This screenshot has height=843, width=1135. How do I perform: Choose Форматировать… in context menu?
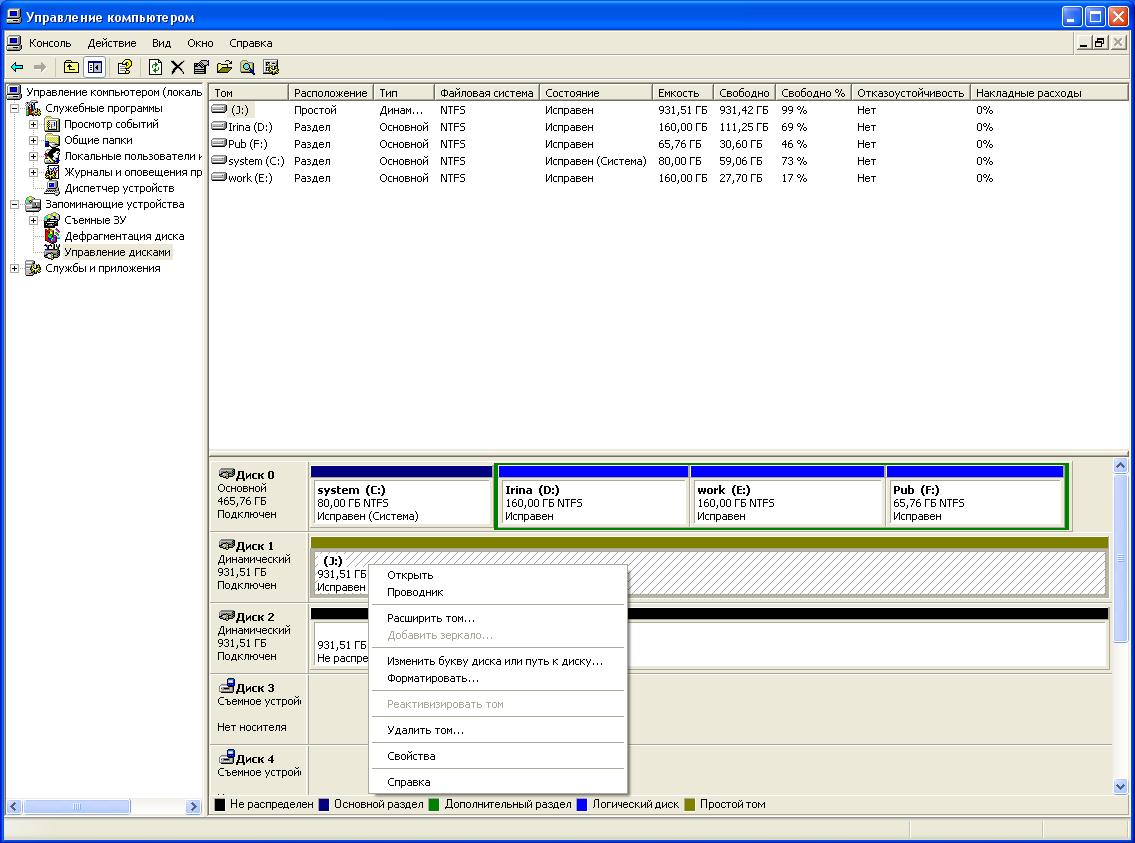point(497,679)
